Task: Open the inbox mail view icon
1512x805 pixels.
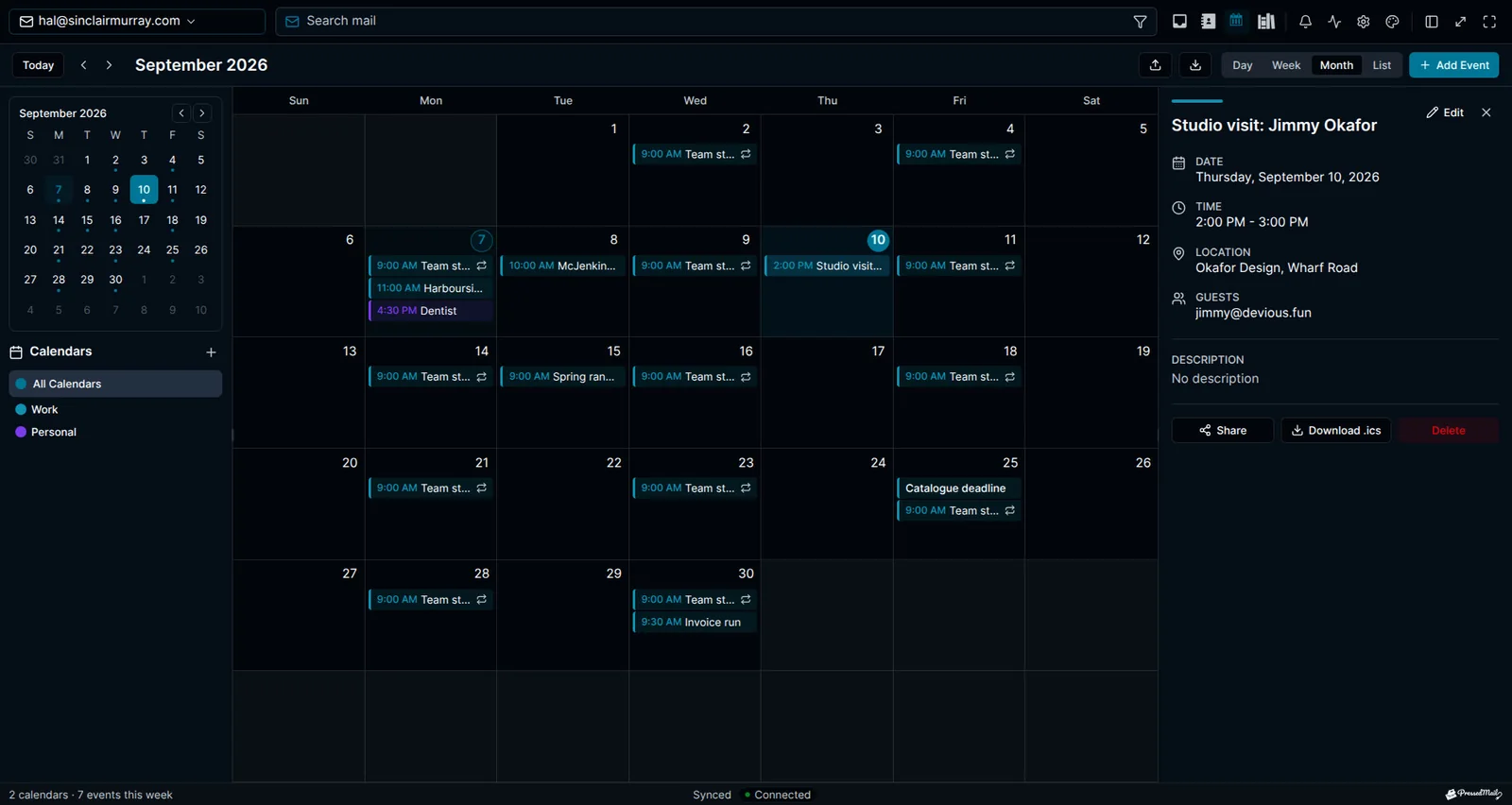Action: point(1179,22)
